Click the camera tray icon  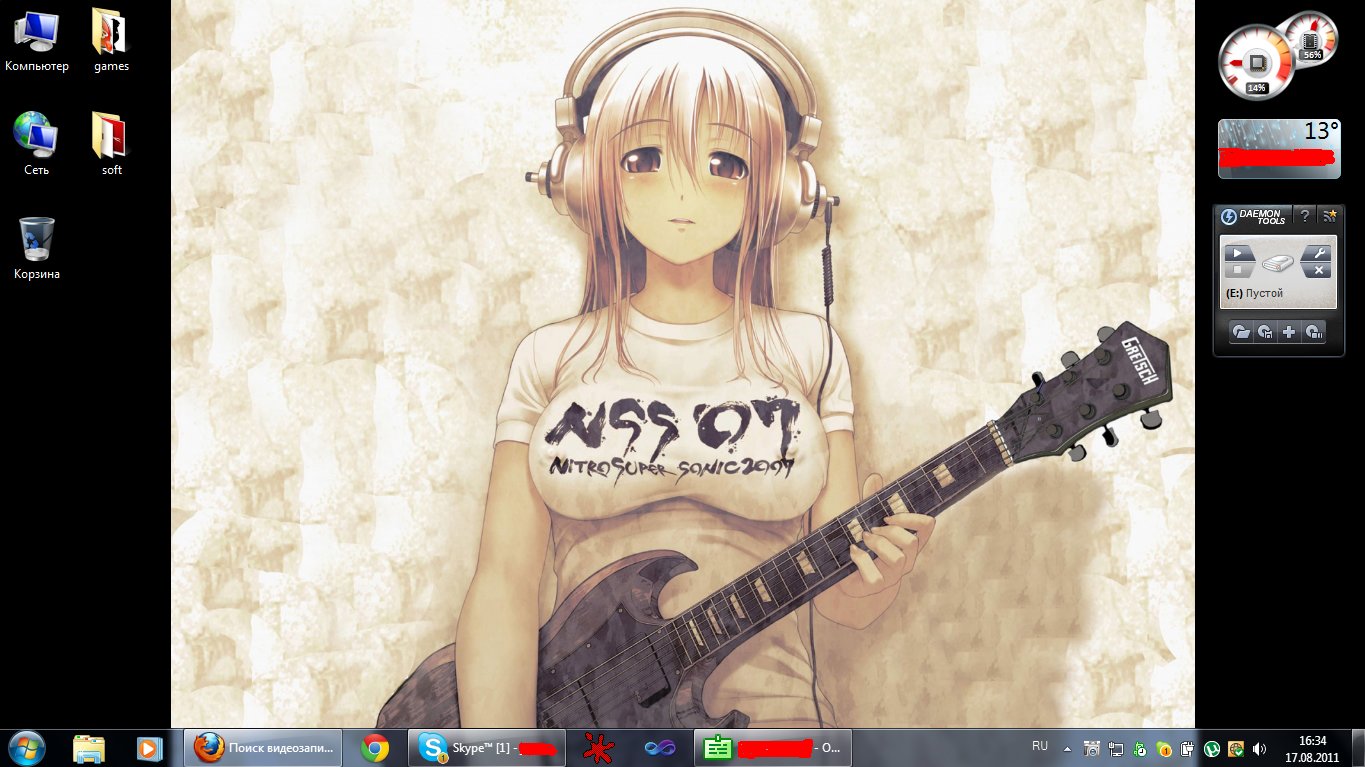[1092, 748]
